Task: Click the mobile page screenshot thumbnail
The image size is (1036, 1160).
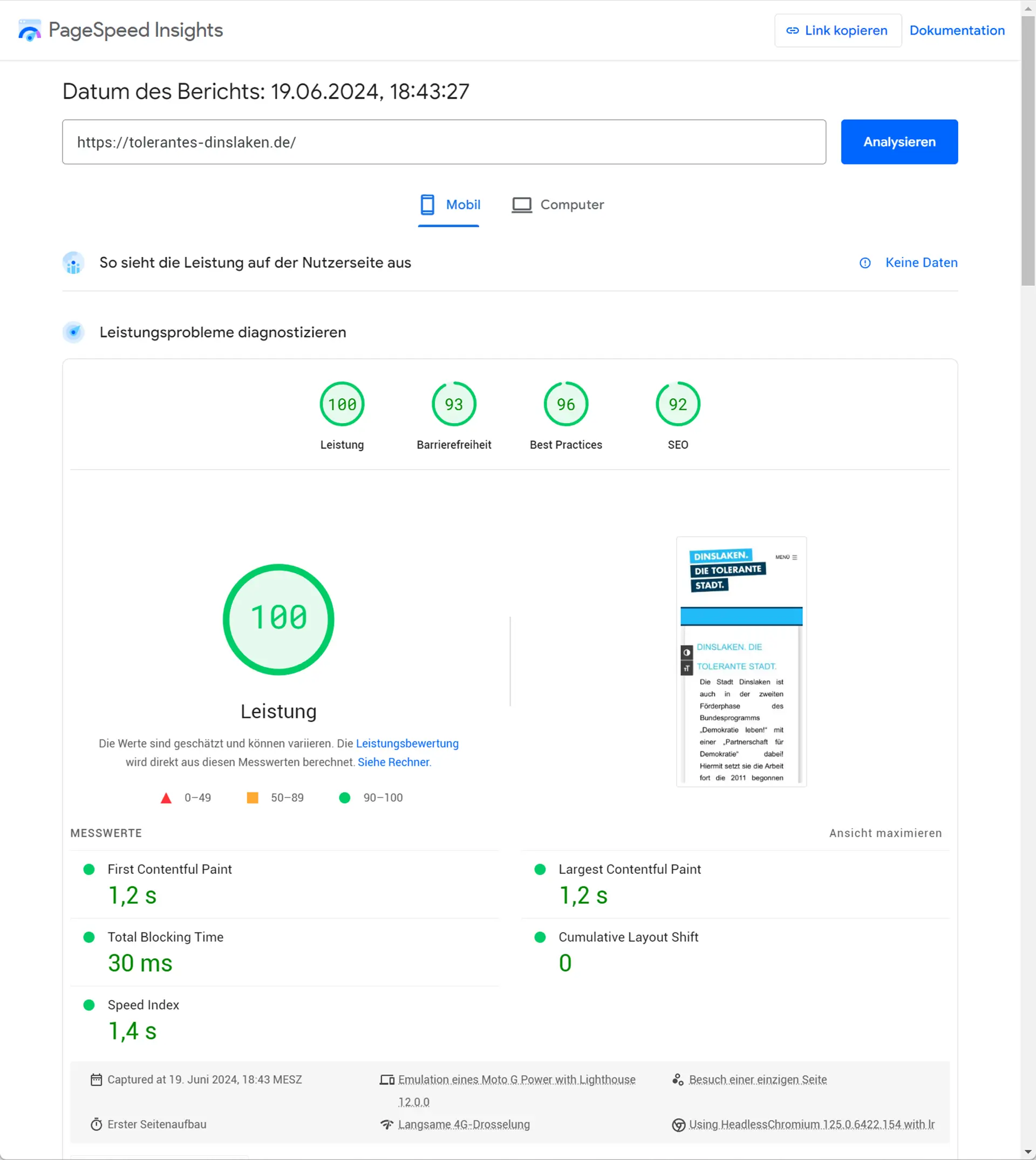Action: pyautogui.click(x=741, y=662)
